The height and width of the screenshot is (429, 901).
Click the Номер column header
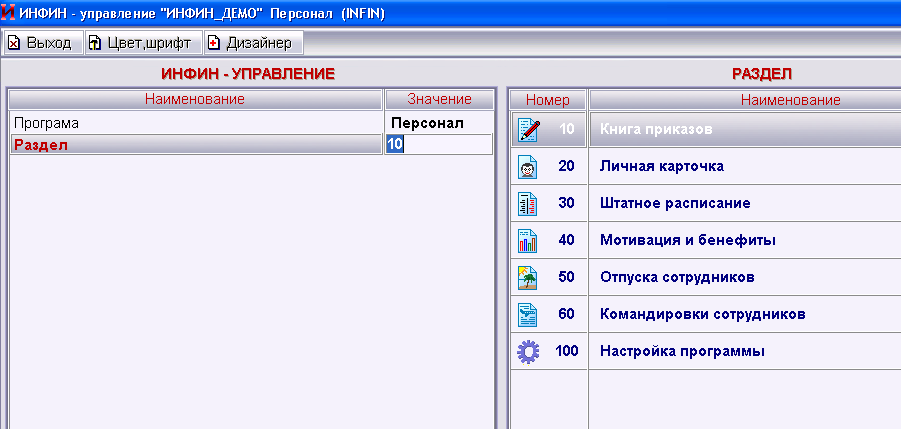[x=548, y=100]
